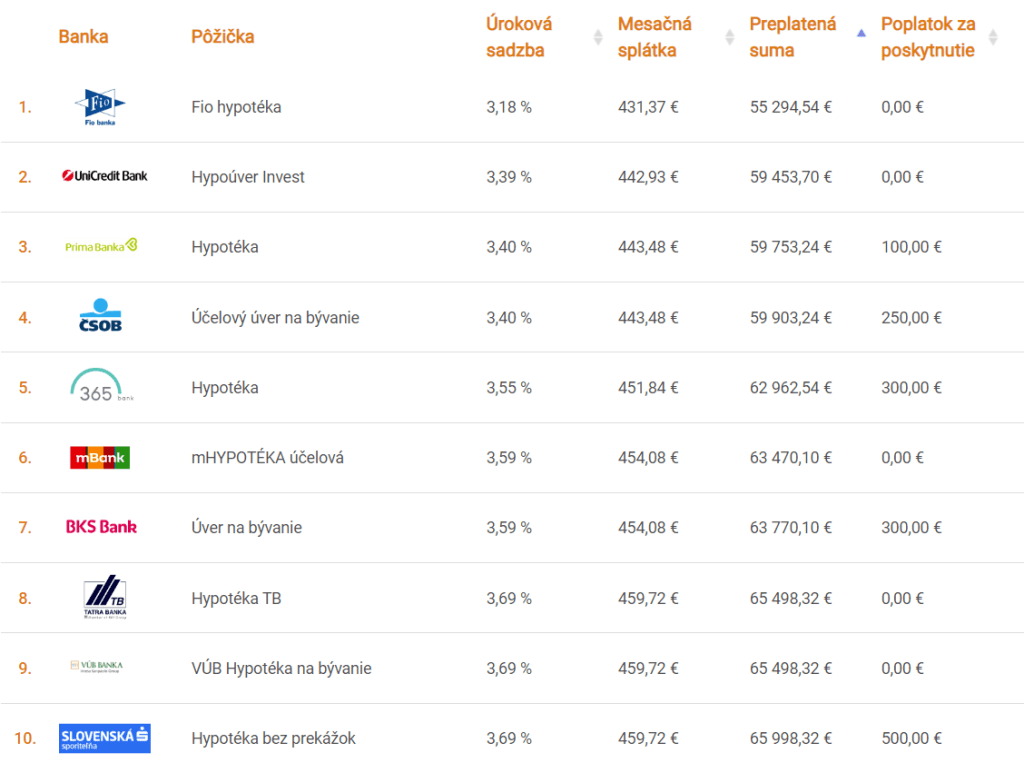Click the Banka column header
Viewport: 1024px width, 773px height.
83,37
